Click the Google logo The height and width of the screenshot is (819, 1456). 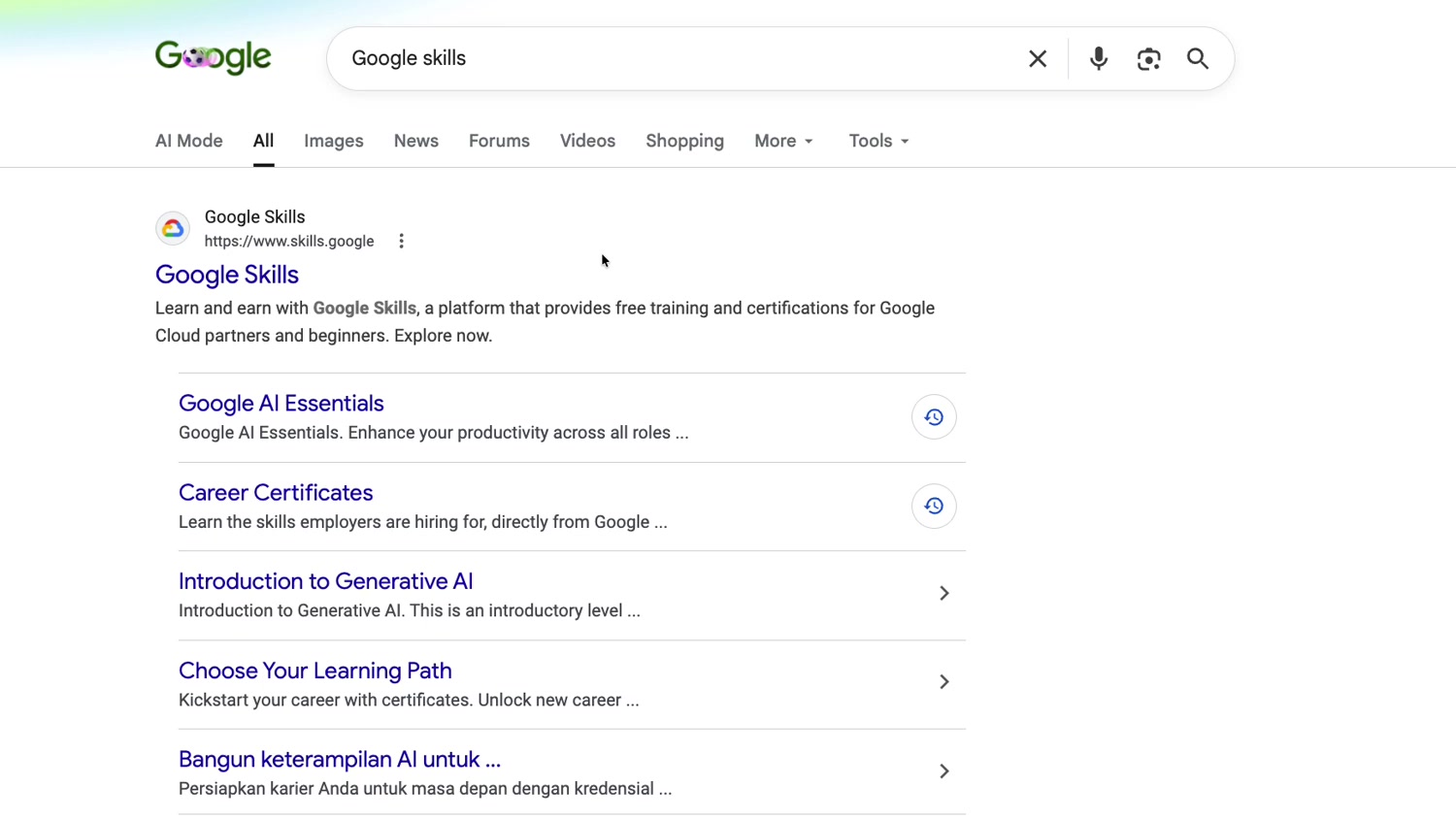214,58
